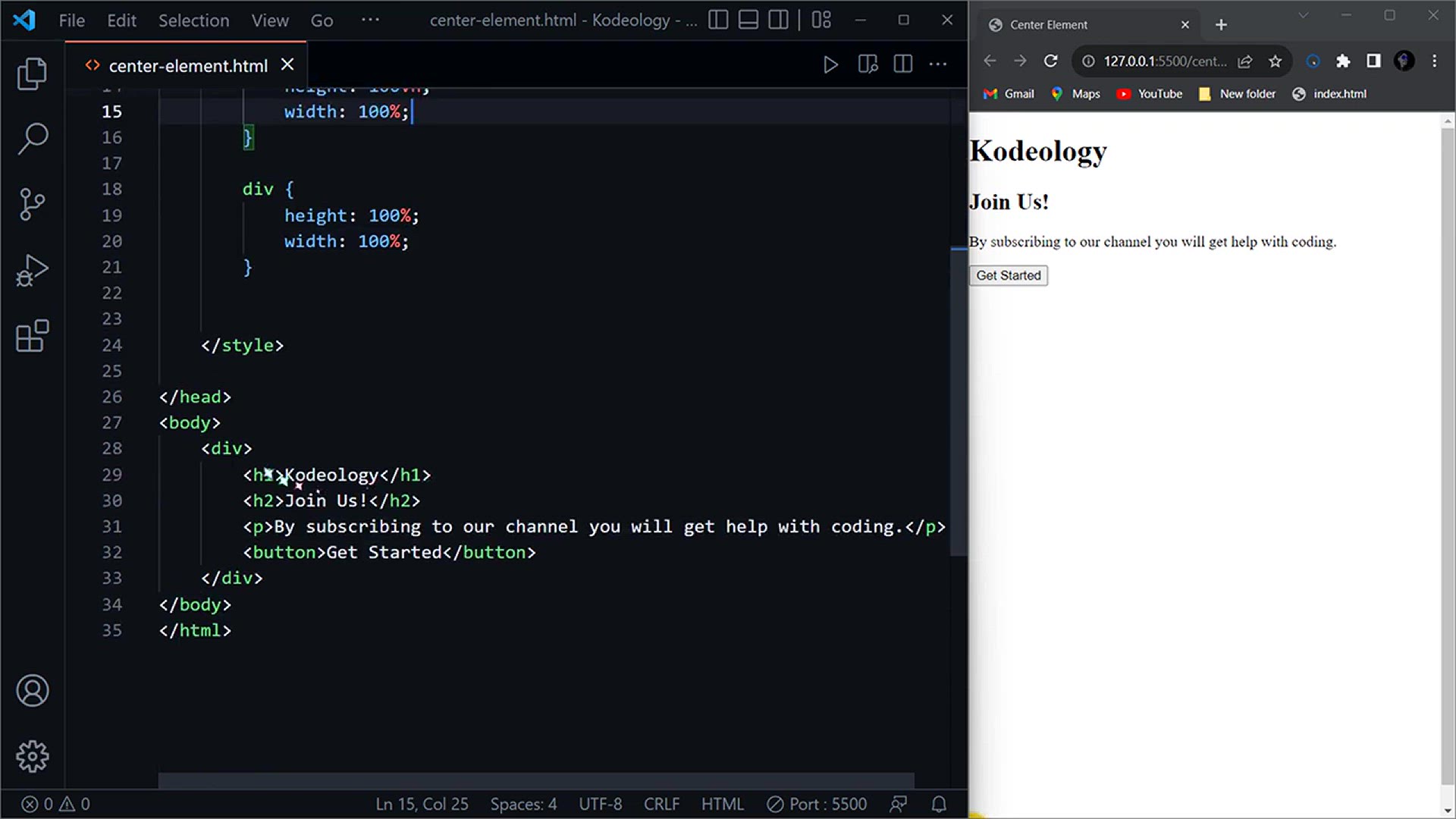Viewport: 1456px width, 819px height.
Task: Open Customize Layout icon
Action: pyautogui.click(x=821, y=20)
